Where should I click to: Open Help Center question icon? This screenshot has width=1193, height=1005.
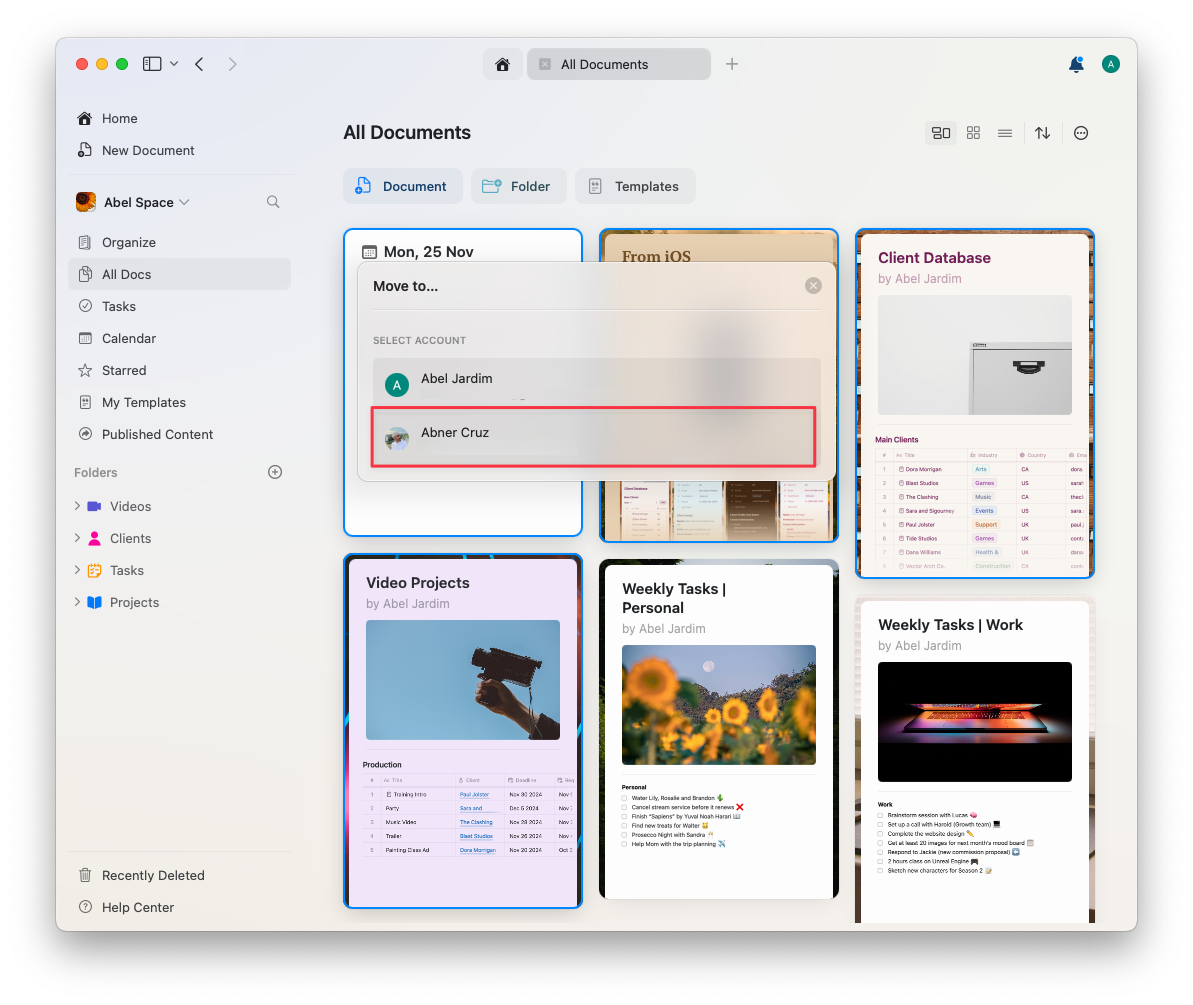pos(85,907)
